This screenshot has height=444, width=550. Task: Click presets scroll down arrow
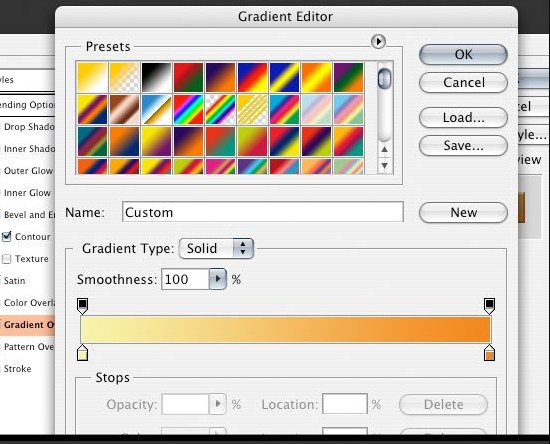(x=384, y=165)
